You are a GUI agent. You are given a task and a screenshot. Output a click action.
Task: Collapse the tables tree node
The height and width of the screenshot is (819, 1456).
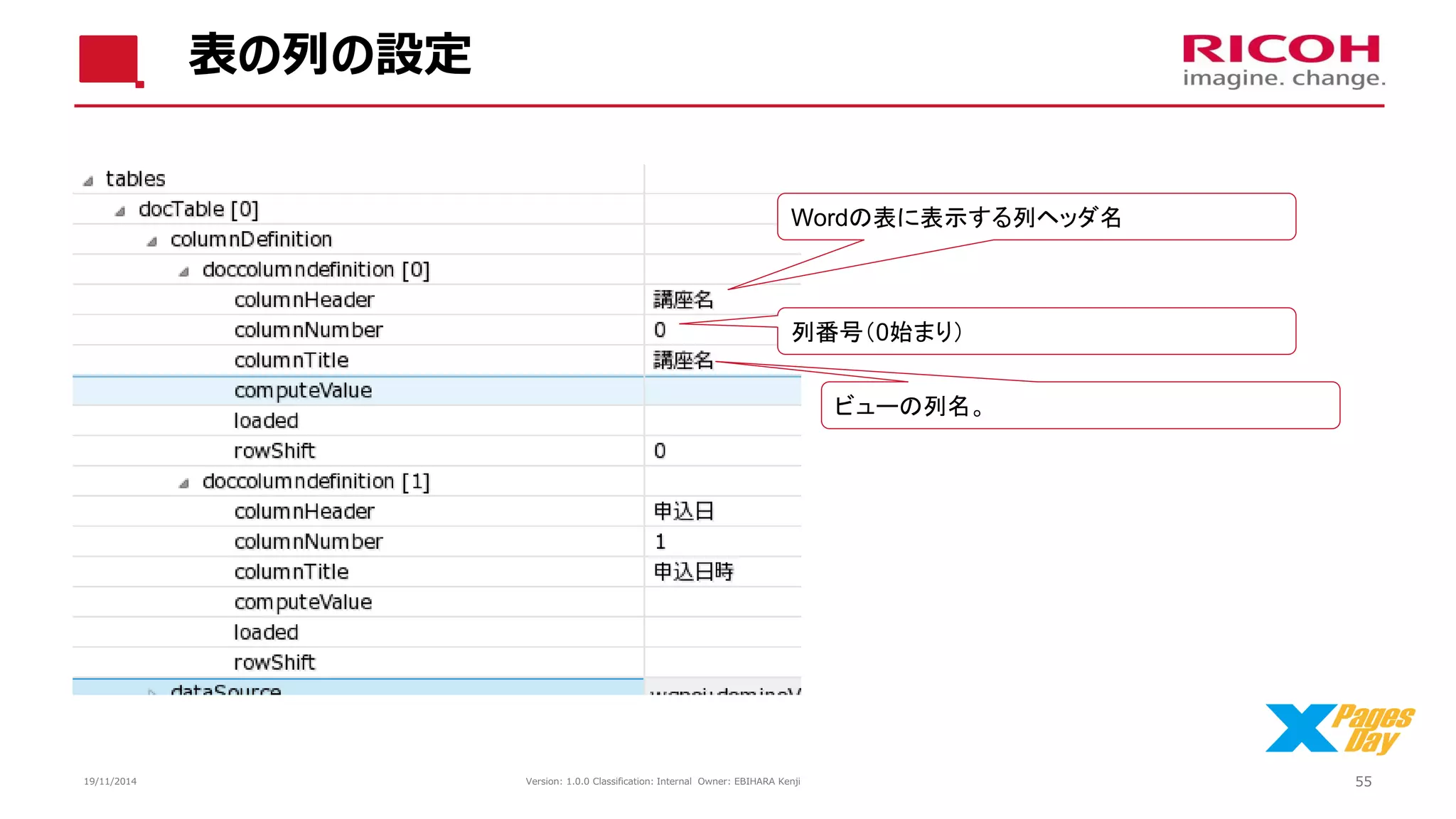(x=88, y=181)
